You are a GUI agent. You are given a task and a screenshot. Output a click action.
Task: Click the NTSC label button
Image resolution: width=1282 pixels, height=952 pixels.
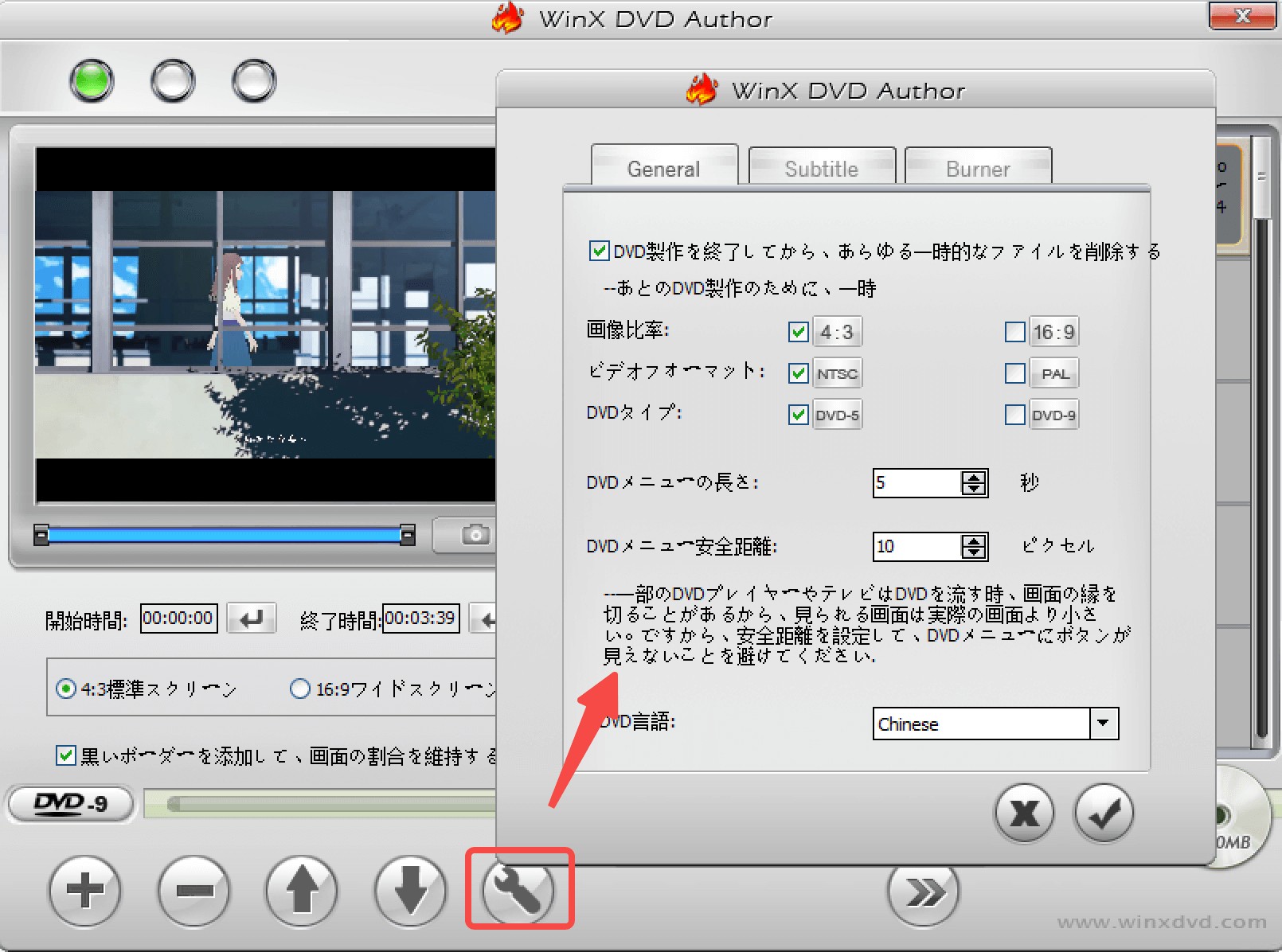[x=837, y=373]
